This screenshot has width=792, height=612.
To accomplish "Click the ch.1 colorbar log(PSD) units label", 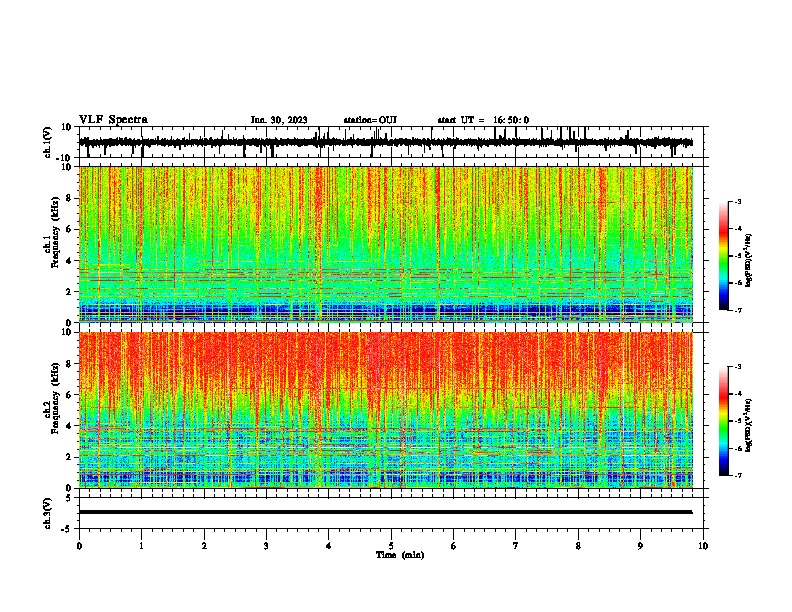I will (749, 261).
